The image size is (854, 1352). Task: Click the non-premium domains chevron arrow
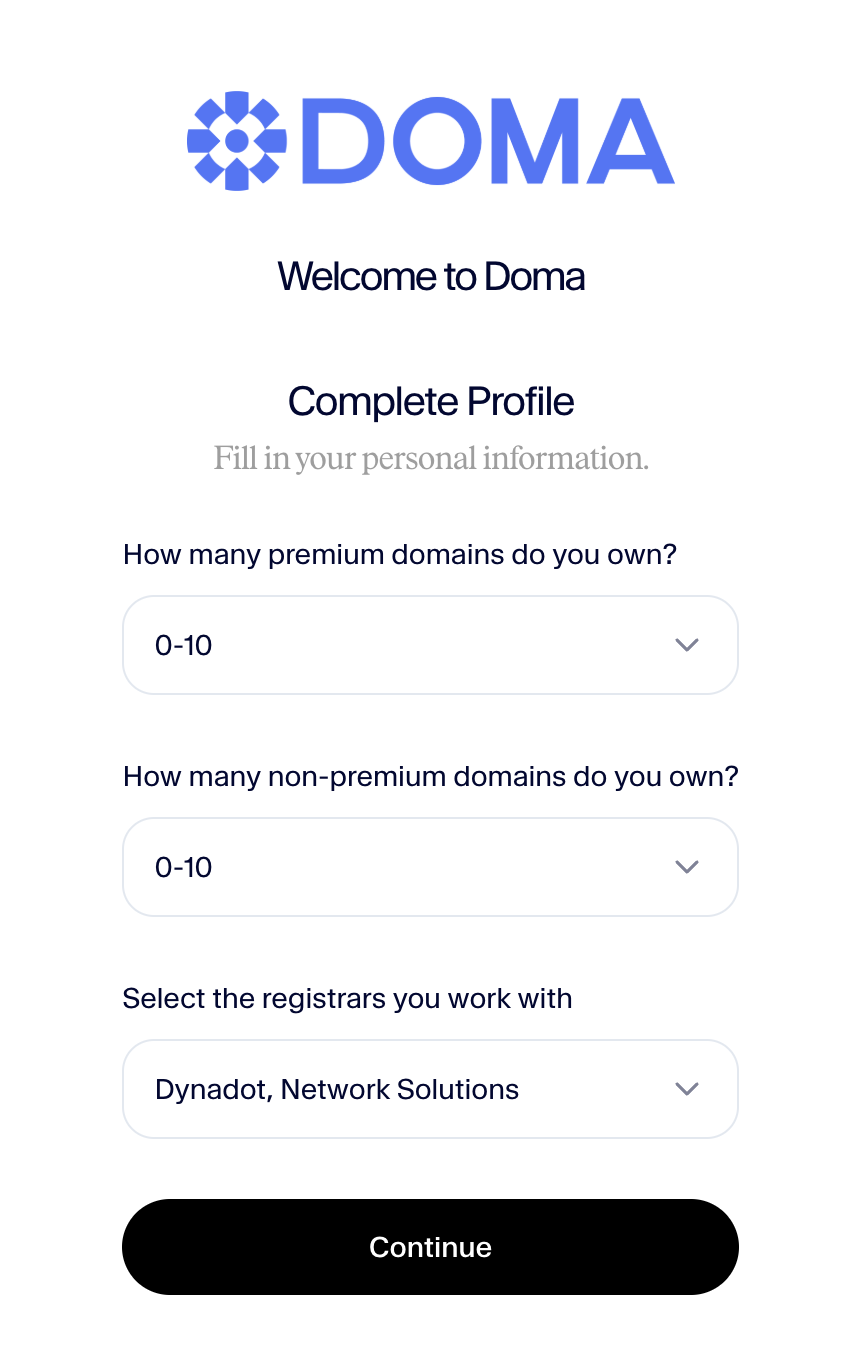[x=686, y=867]
